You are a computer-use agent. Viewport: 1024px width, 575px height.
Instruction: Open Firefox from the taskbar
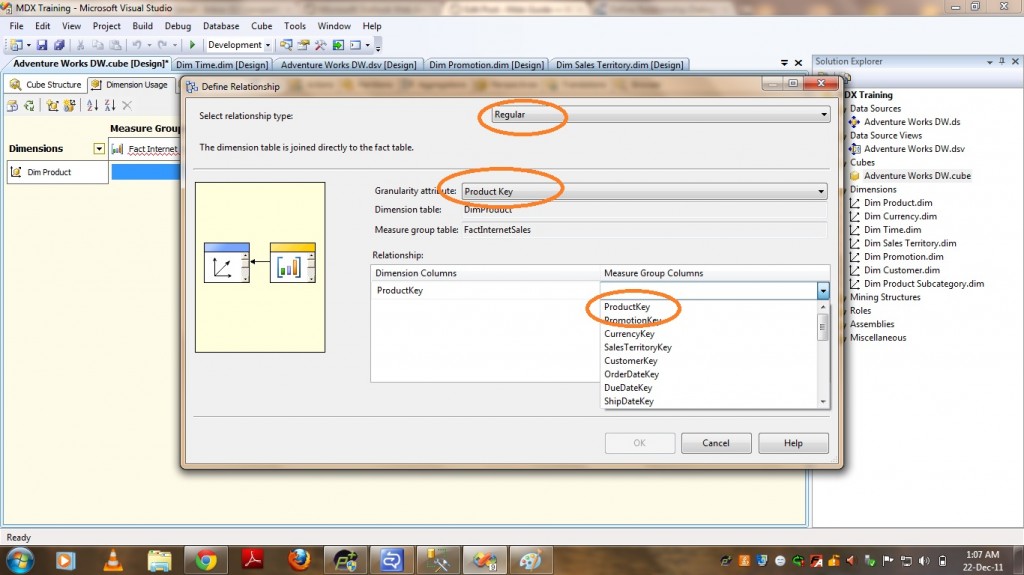(299, 560)
